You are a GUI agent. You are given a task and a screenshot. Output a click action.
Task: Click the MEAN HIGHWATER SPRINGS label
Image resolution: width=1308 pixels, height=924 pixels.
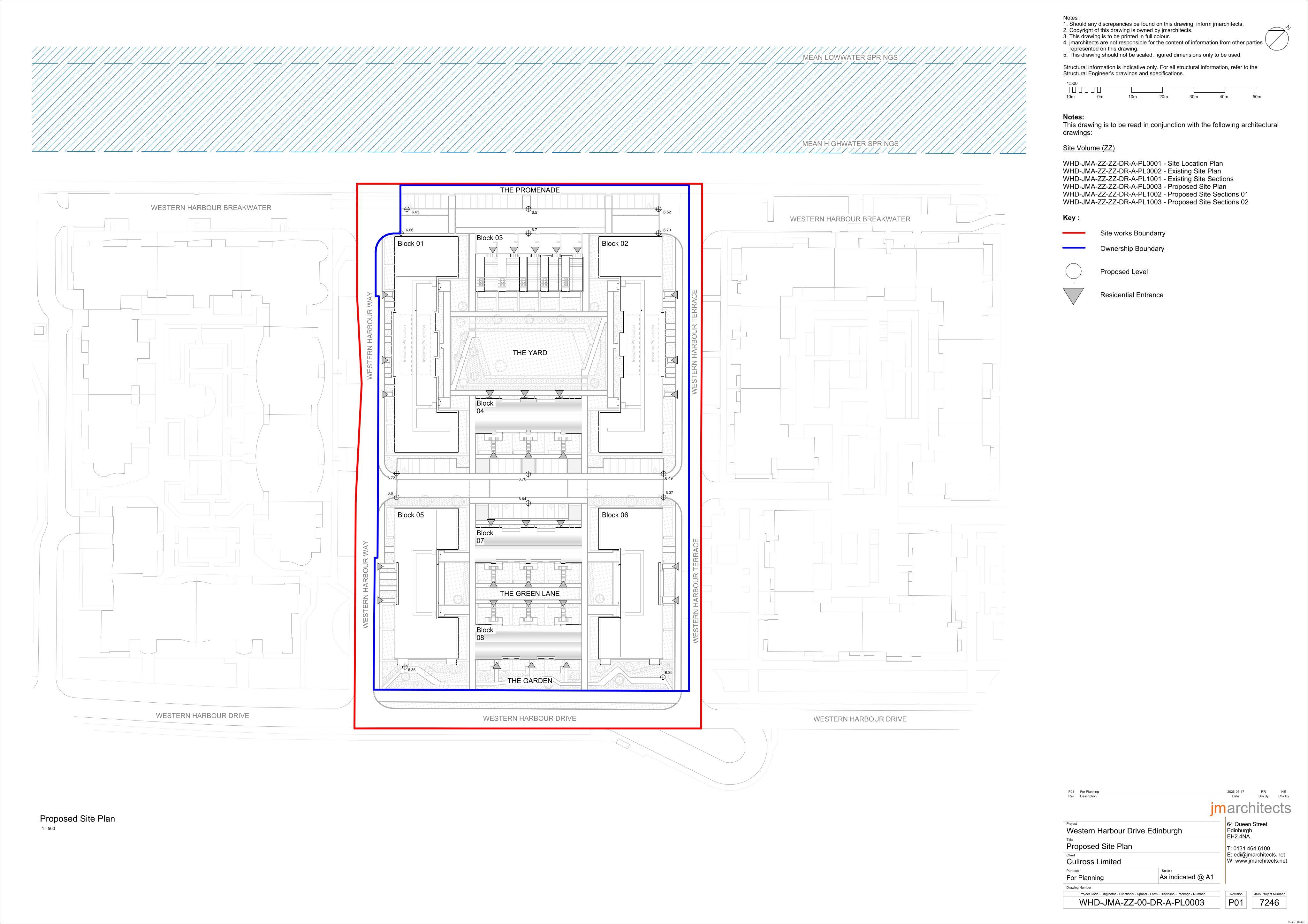point(850,143)
